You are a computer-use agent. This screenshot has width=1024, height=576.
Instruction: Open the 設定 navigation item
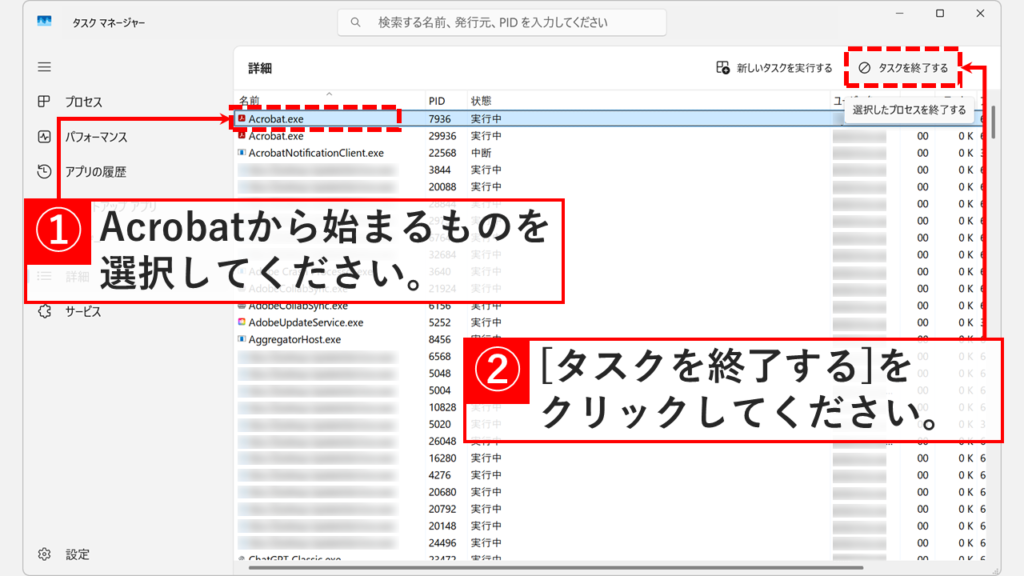coord(77,554)
